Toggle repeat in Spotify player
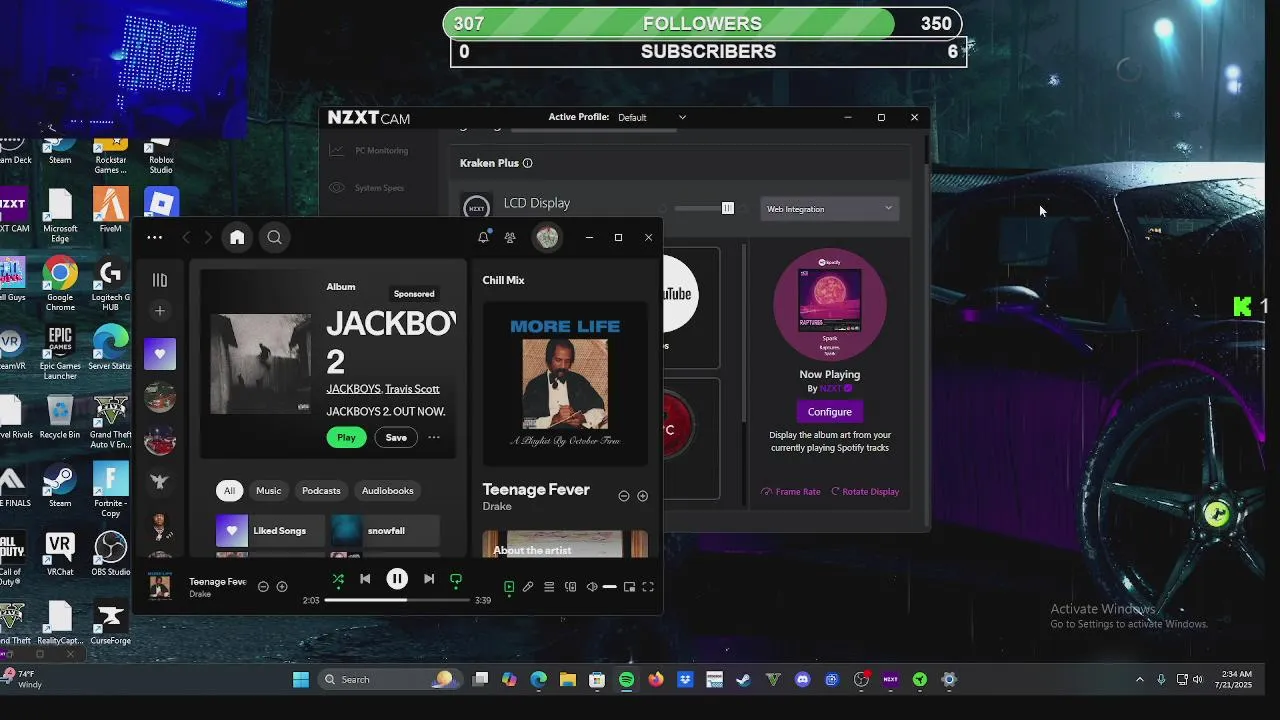This screenshot has height=720, width=1280. [456, 579]
